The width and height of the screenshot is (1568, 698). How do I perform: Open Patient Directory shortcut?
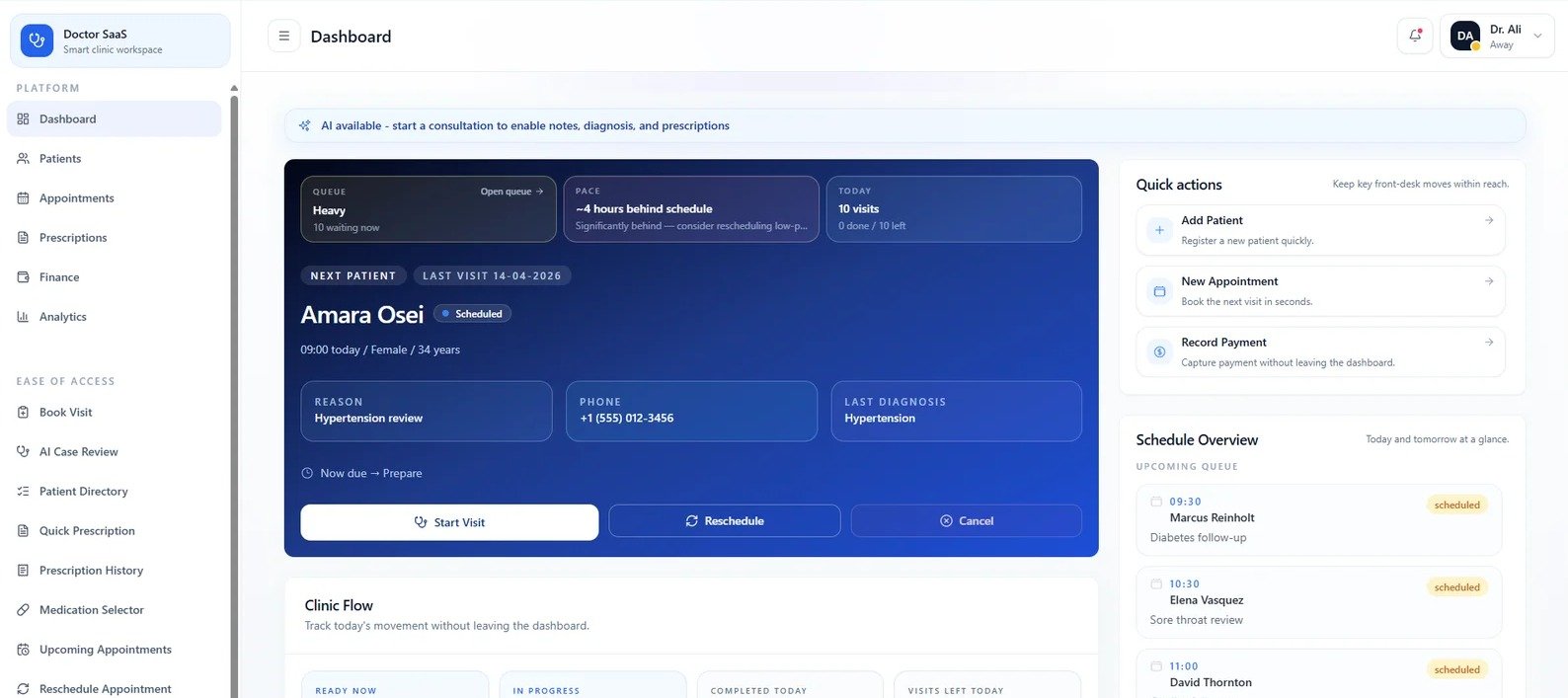pos(115,491)
